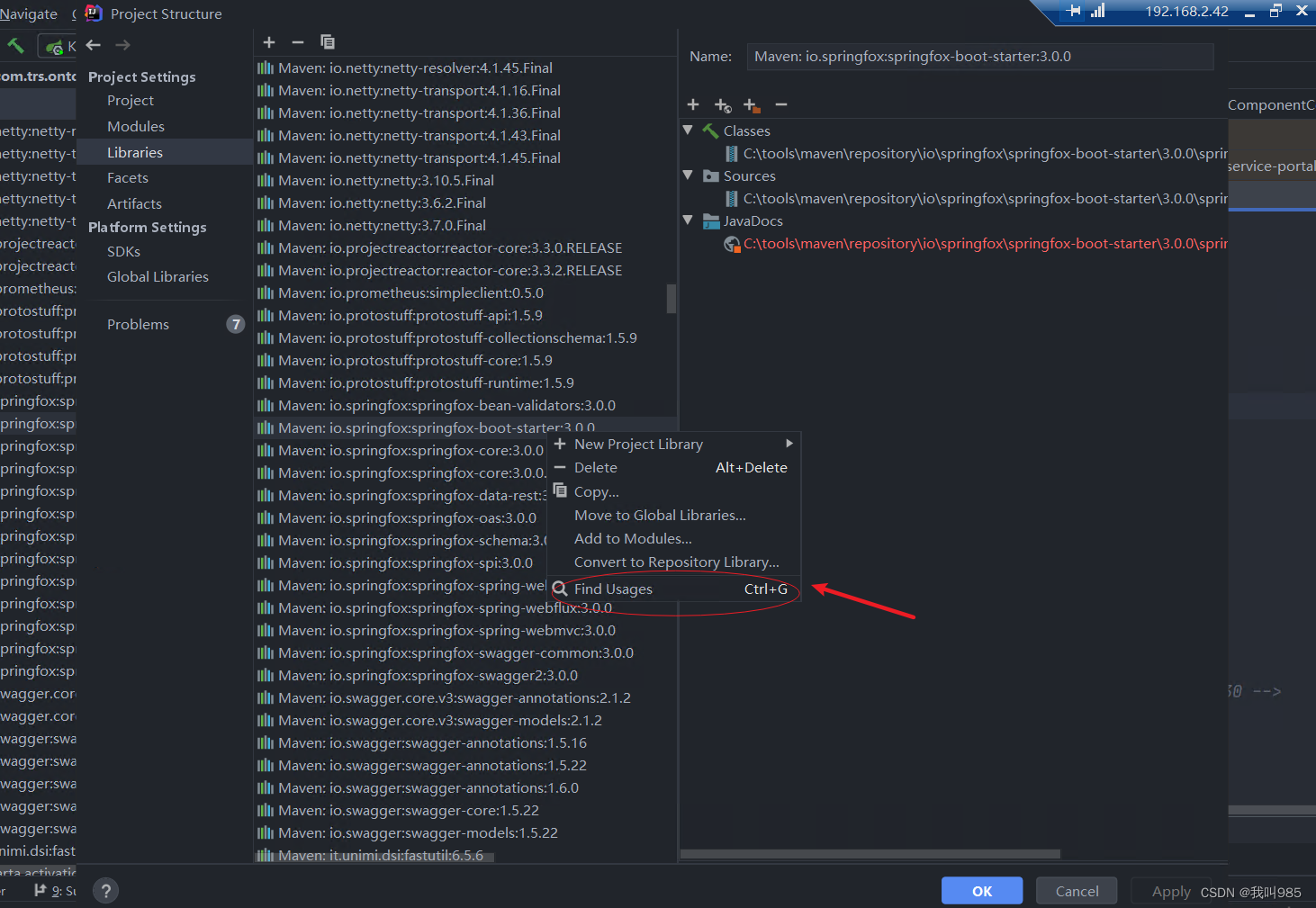Select library io.prometheus:simpleclient:0.5.0

pos(465,293)
